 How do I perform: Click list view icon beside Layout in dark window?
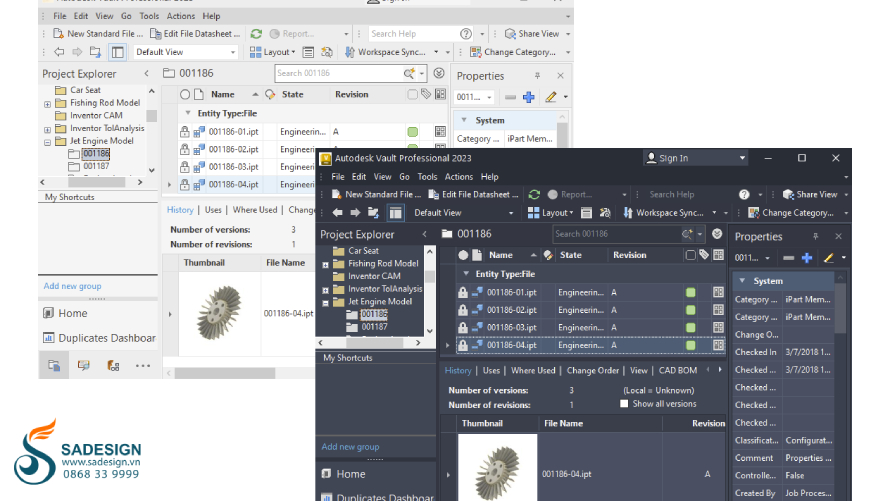586,213
